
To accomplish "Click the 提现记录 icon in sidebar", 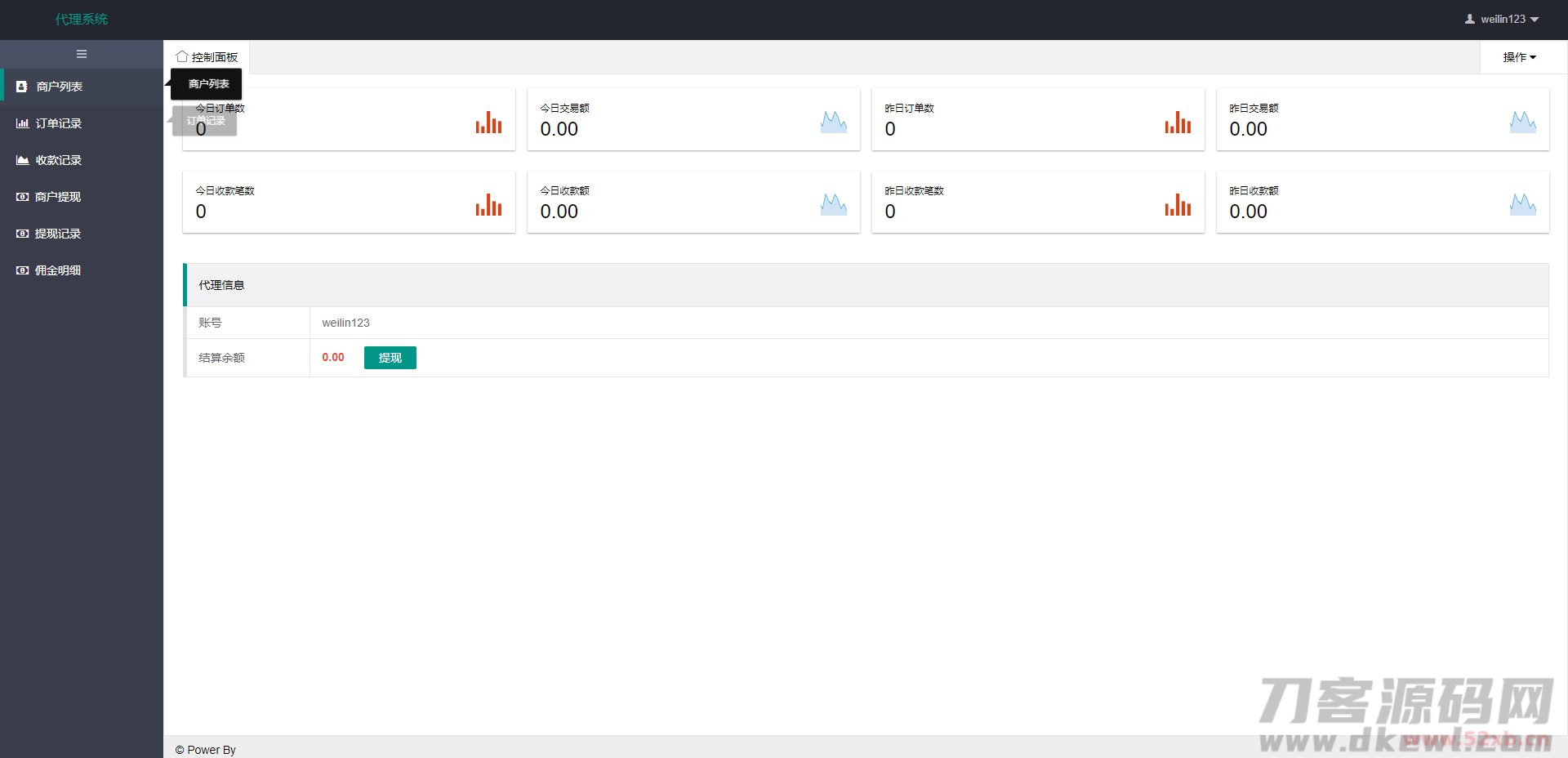I will point(22,234).
